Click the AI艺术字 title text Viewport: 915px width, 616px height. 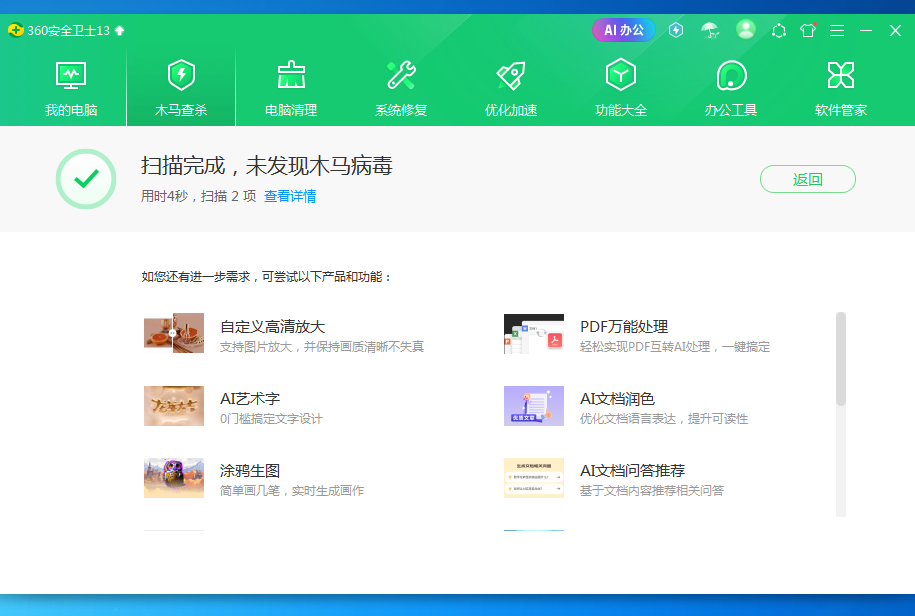(x=250, y=399)
